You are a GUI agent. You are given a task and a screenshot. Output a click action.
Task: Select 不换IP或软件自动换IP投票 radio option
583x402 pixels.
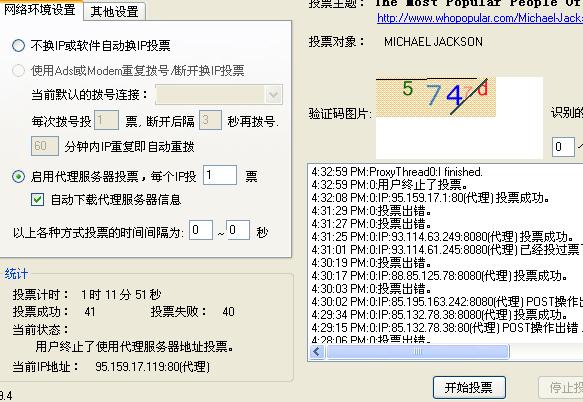pyautogui.click(x=18, y=46)
